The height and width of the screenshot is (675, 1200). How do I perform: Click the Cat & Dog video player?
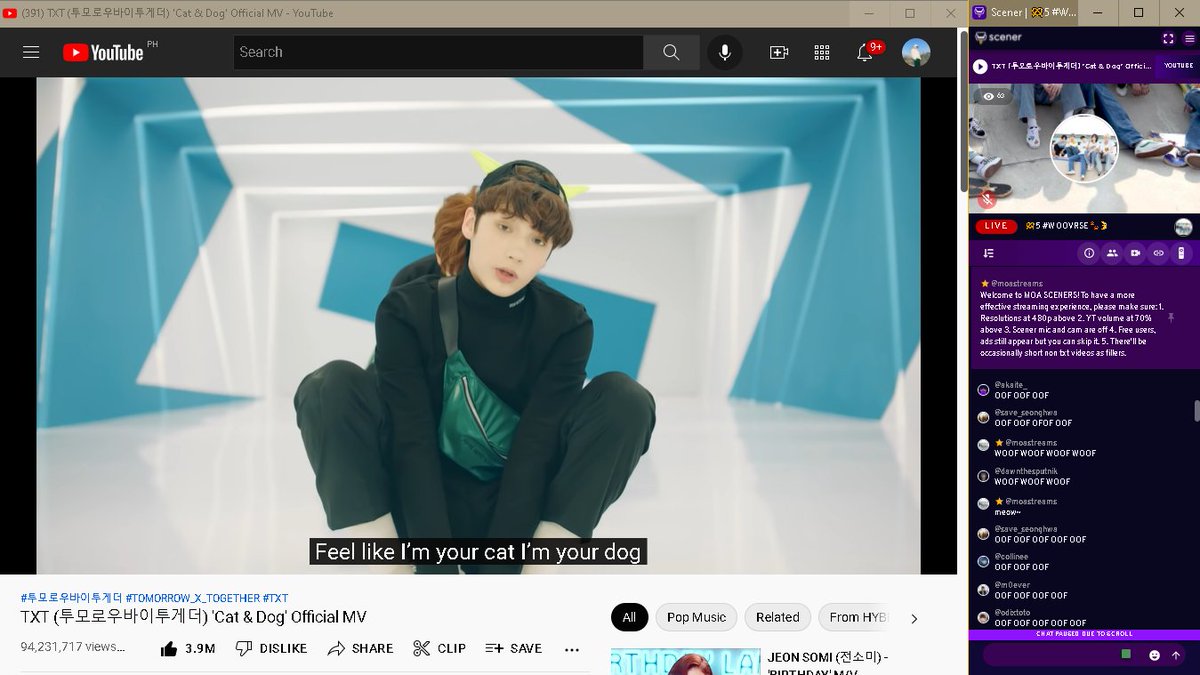coord(478,326)
